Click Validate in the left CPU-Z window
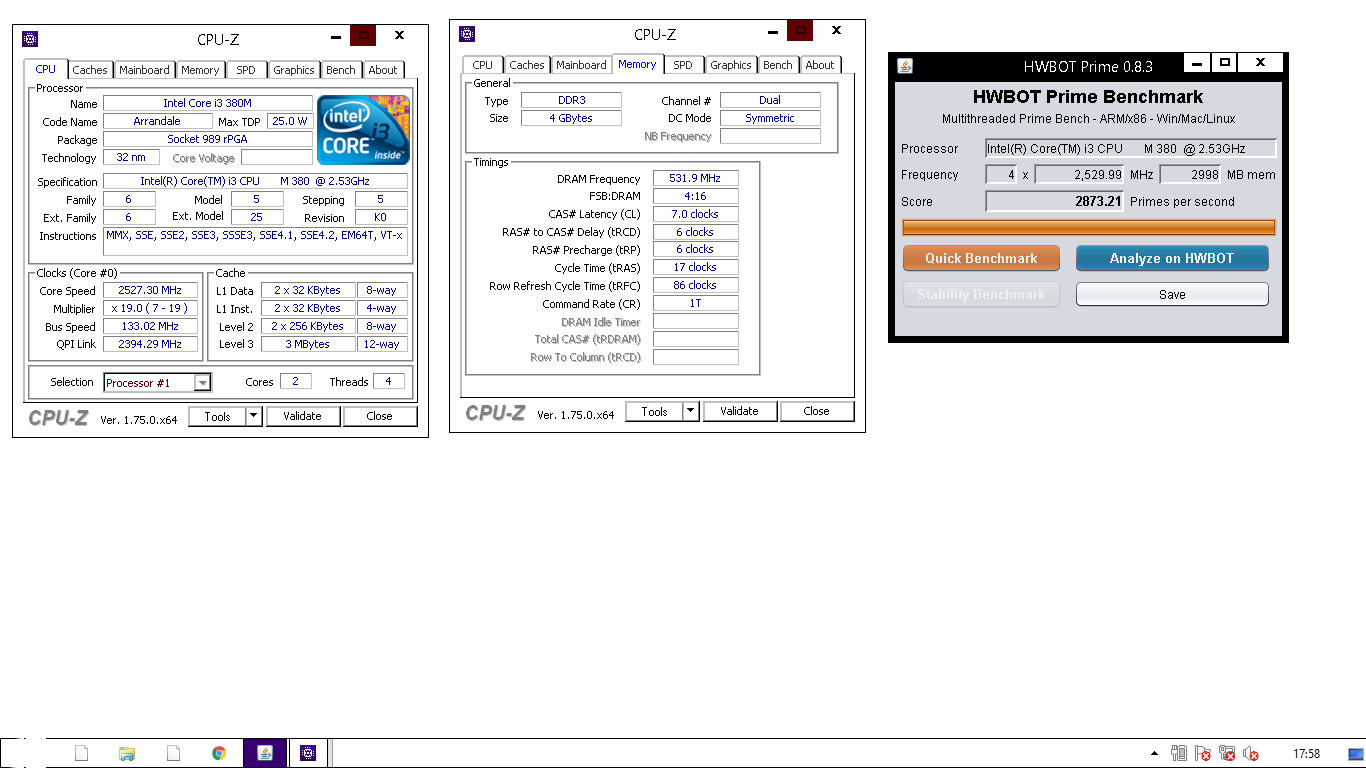 pyautogui.click(x=303, y=416)
